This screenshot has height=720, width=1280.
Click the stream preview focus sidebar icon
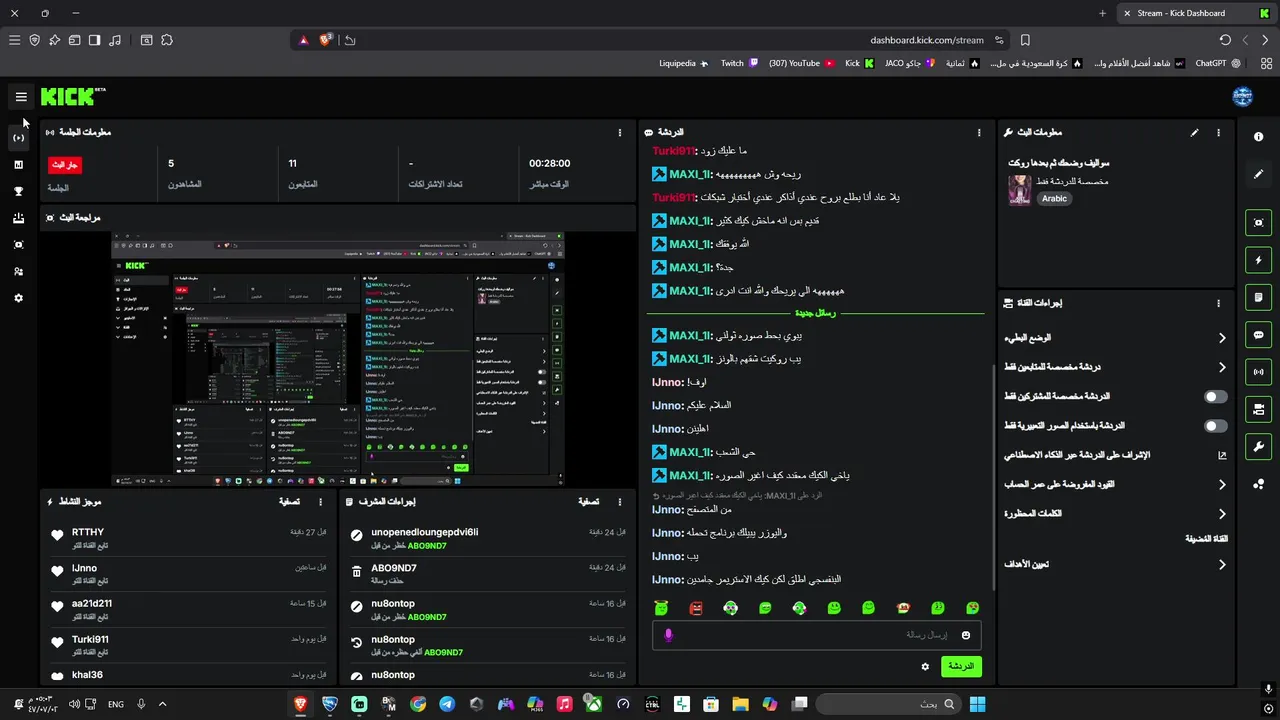[x=18, y=245]
